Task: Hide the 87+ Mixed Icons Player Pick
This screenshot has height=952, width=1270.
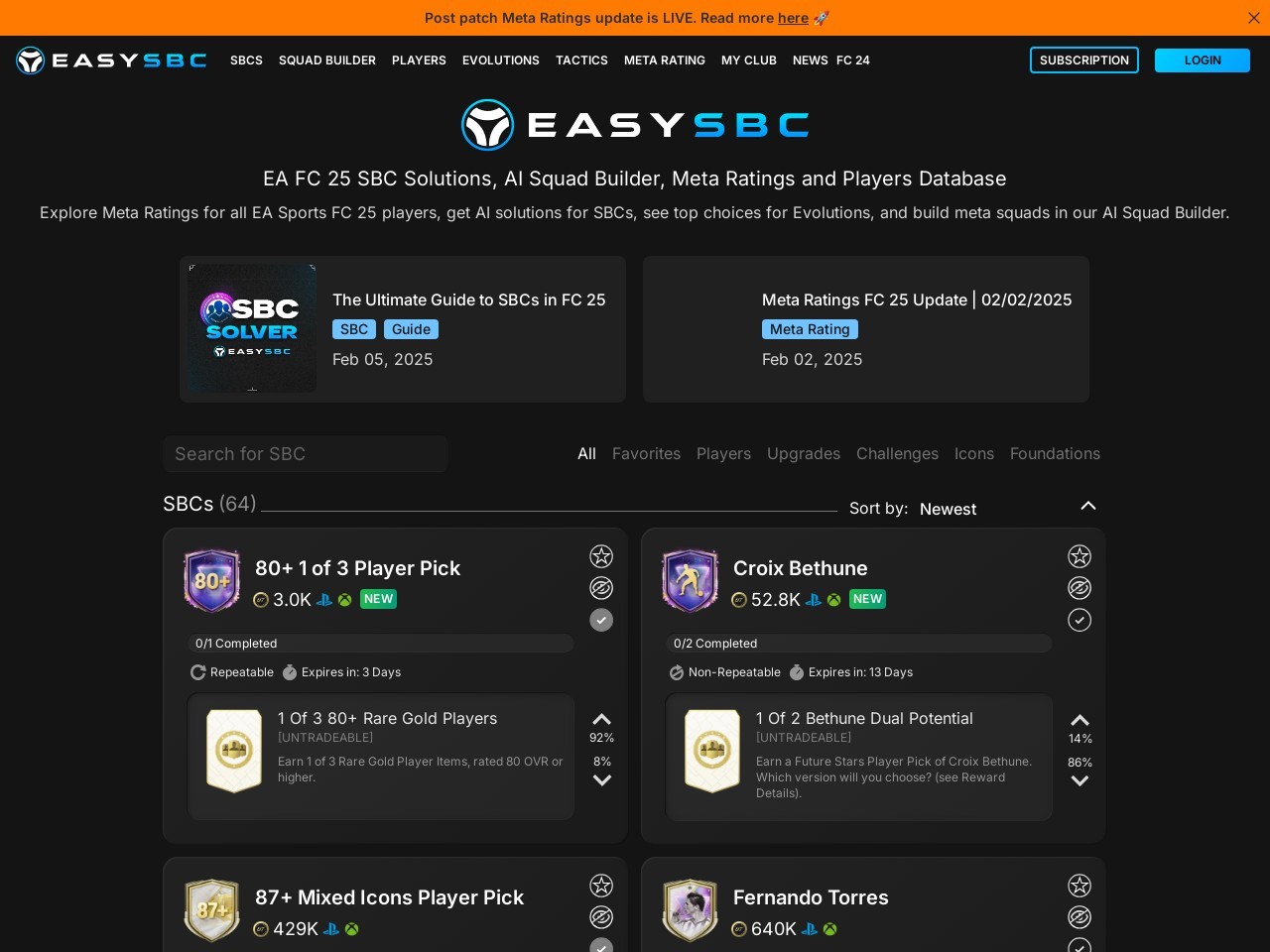Action: tap(601, 917)
